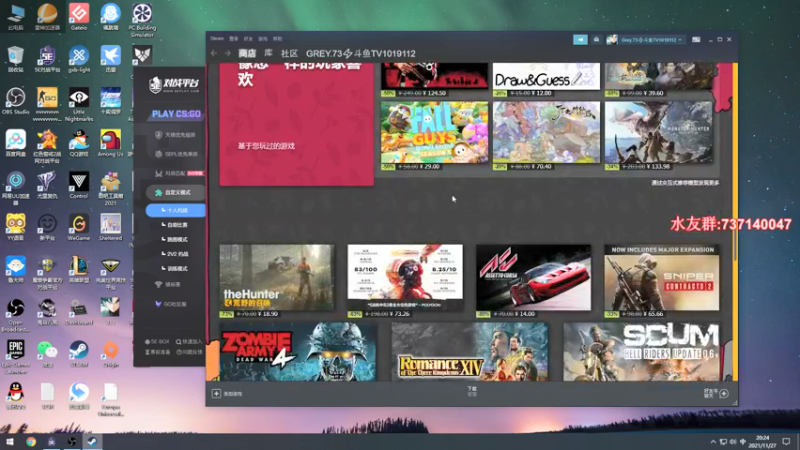This screenshot has width=800, height=450.
Task: Click the Steam user avatar picture
Action: [x=611, y=40]
